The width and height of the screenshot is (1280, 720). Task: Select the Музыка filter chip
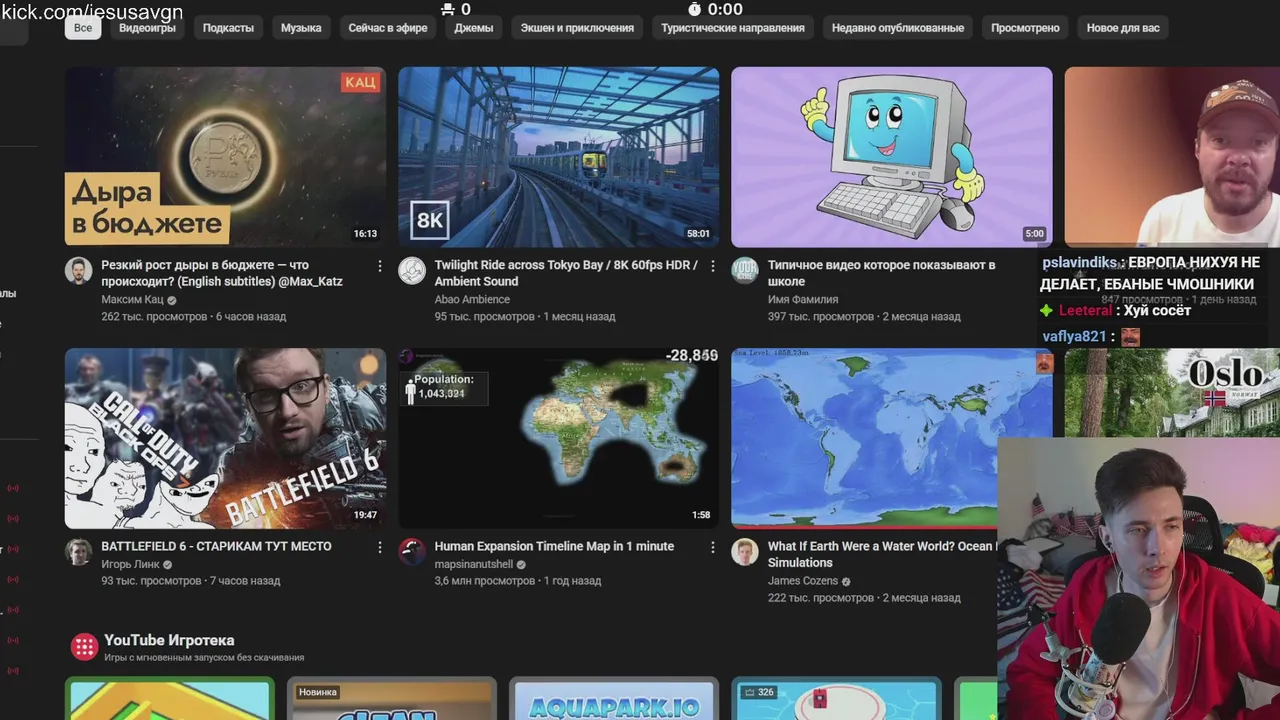coord(301,28)
